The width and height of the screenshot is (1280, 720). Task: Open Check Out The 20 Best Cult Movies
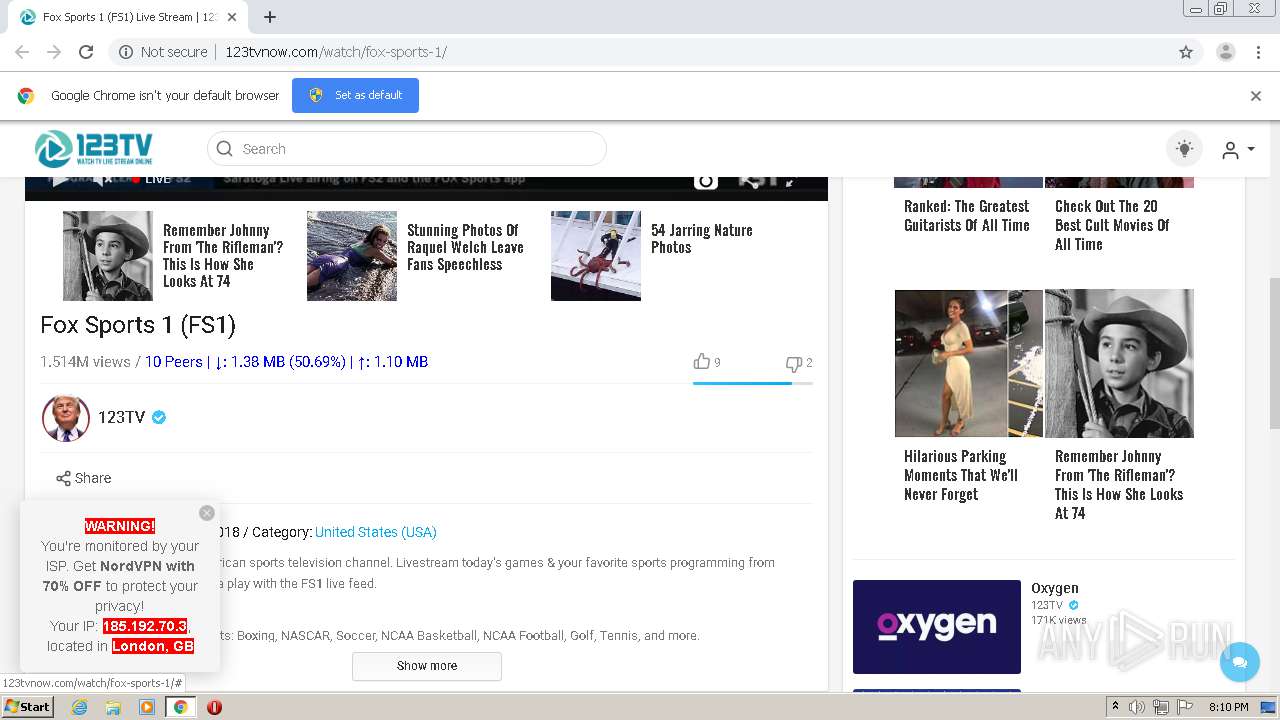[1112, 225]
